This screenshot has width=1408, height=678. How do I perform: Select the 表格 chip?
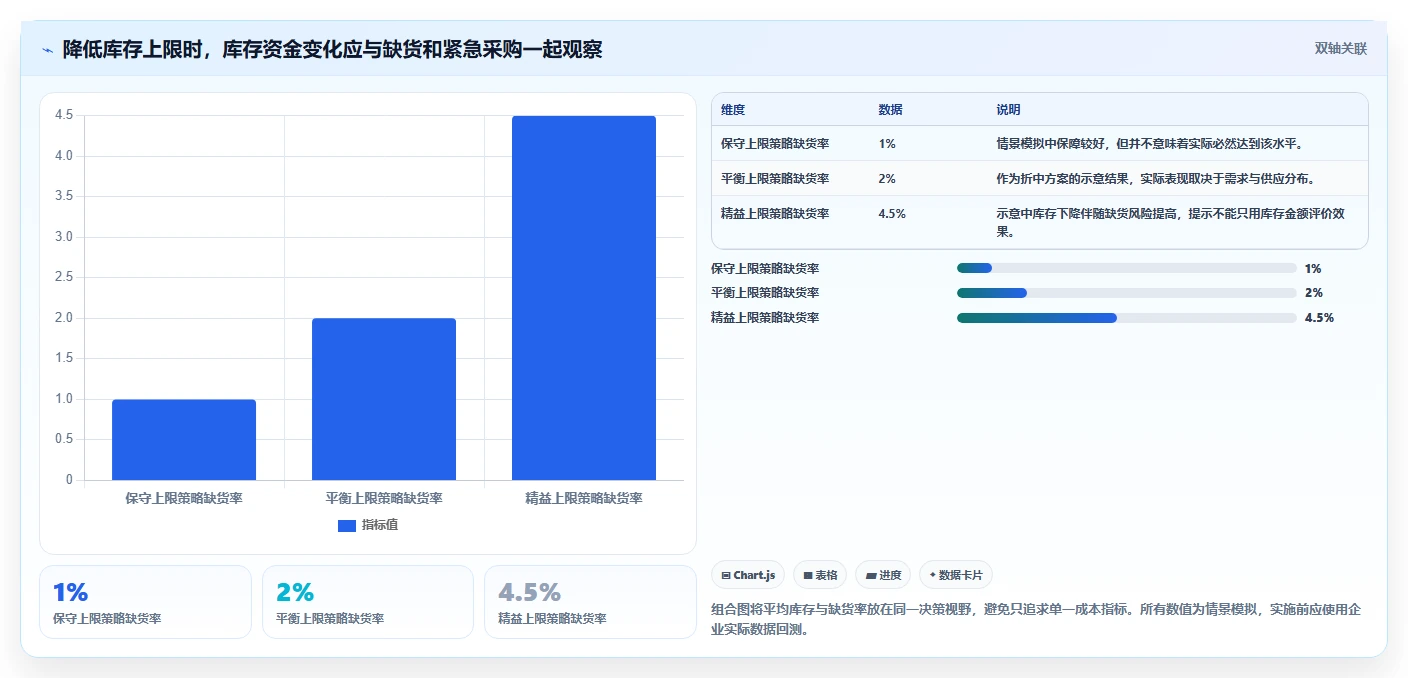click(820, 575)
